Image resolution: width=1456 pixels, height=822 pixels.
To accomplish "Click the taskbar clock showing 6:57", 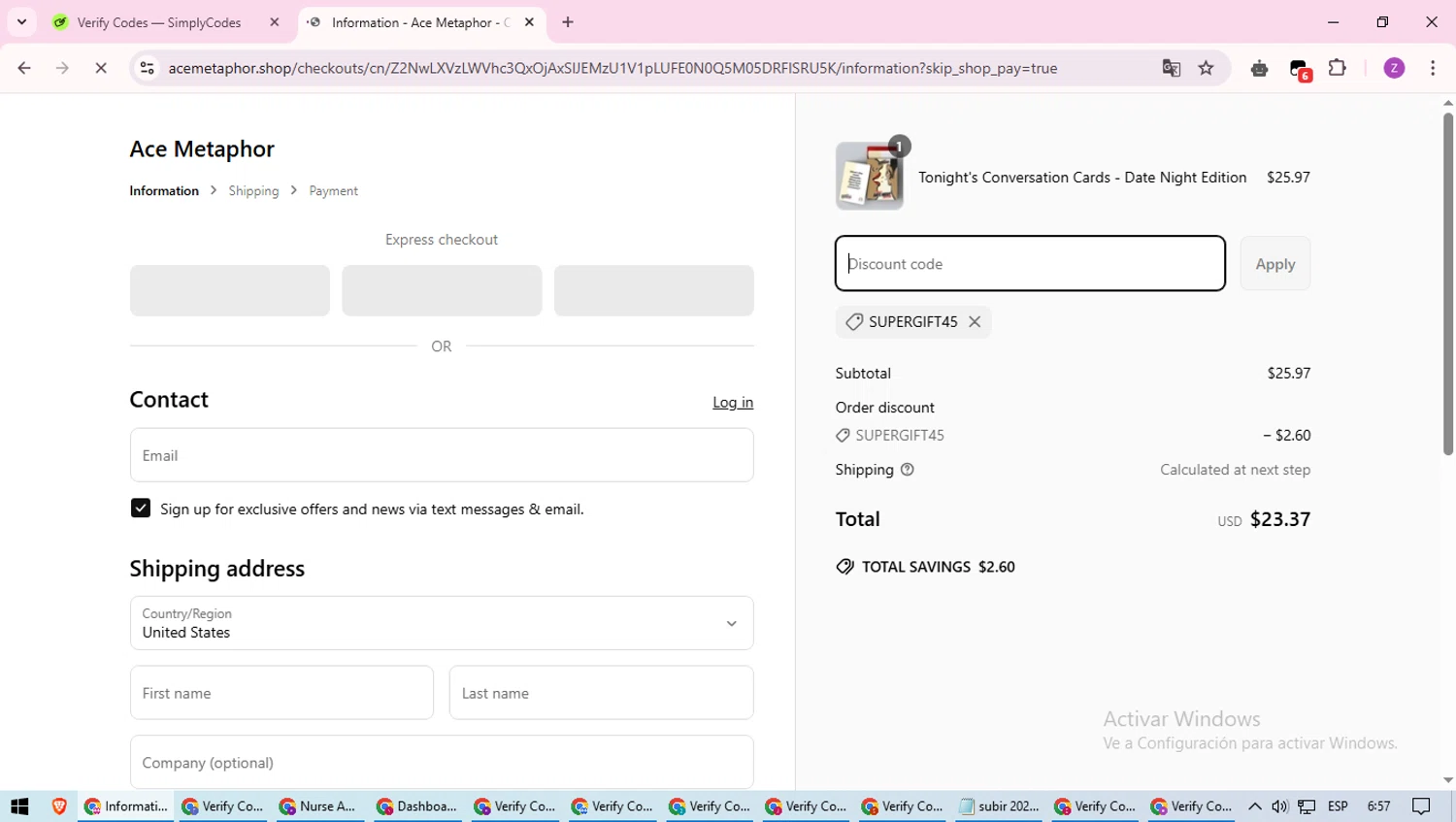I will [1378, 806].
